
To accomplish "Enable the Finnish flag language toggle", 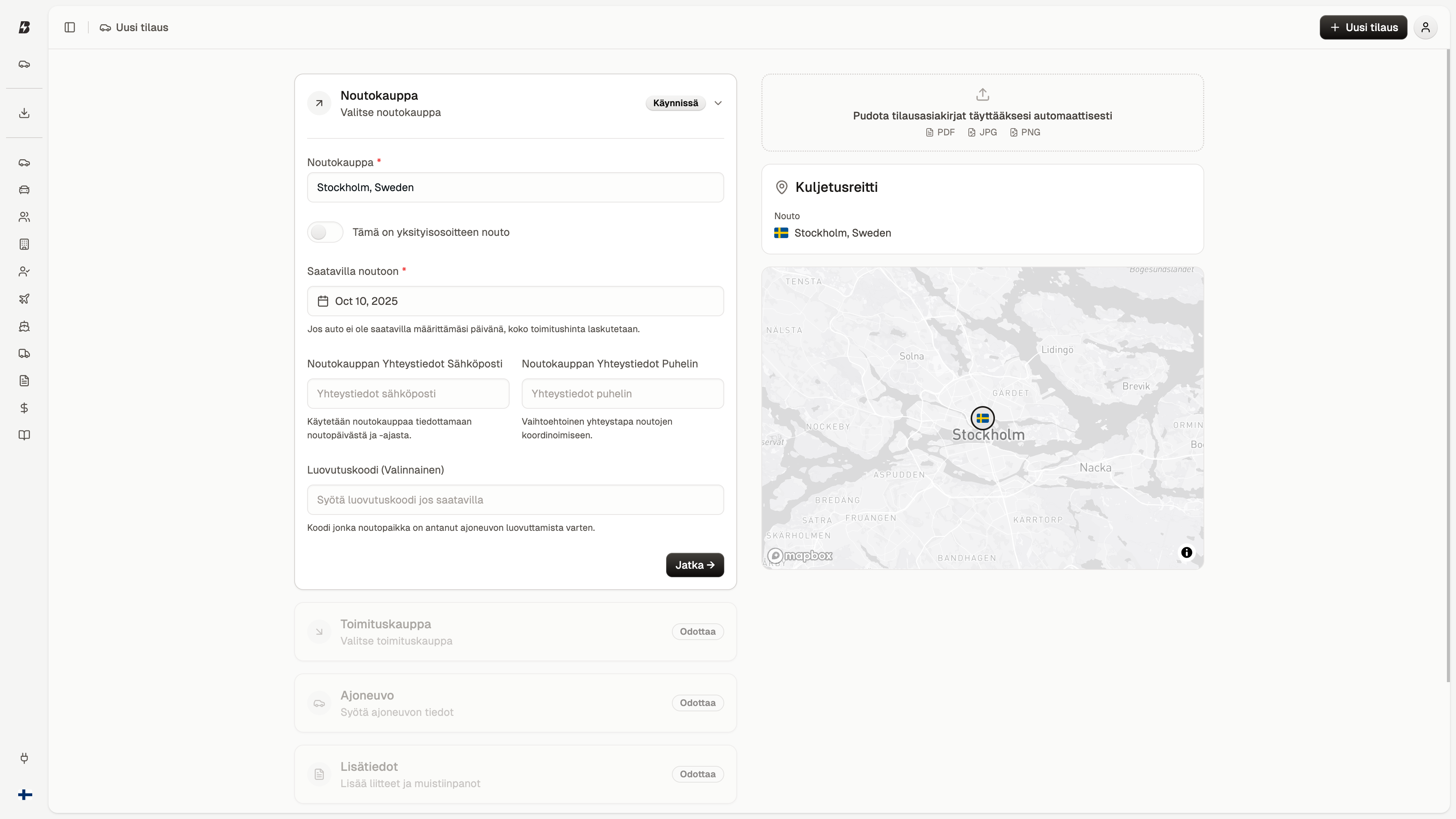I will (25, 795).
